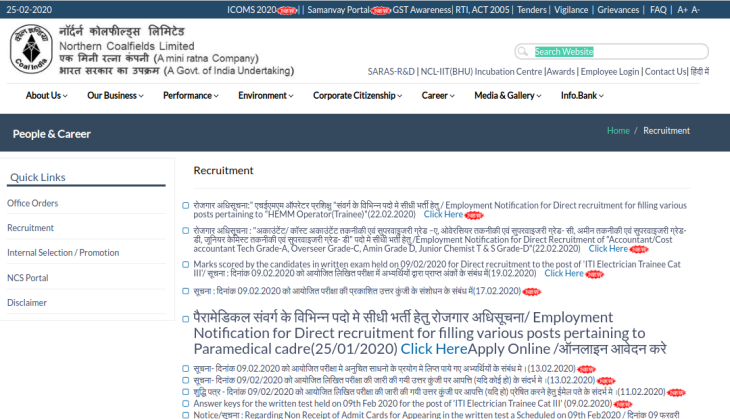Click new badge beside ICOMS 2020

pyautogui.click(x=287, y=10)
